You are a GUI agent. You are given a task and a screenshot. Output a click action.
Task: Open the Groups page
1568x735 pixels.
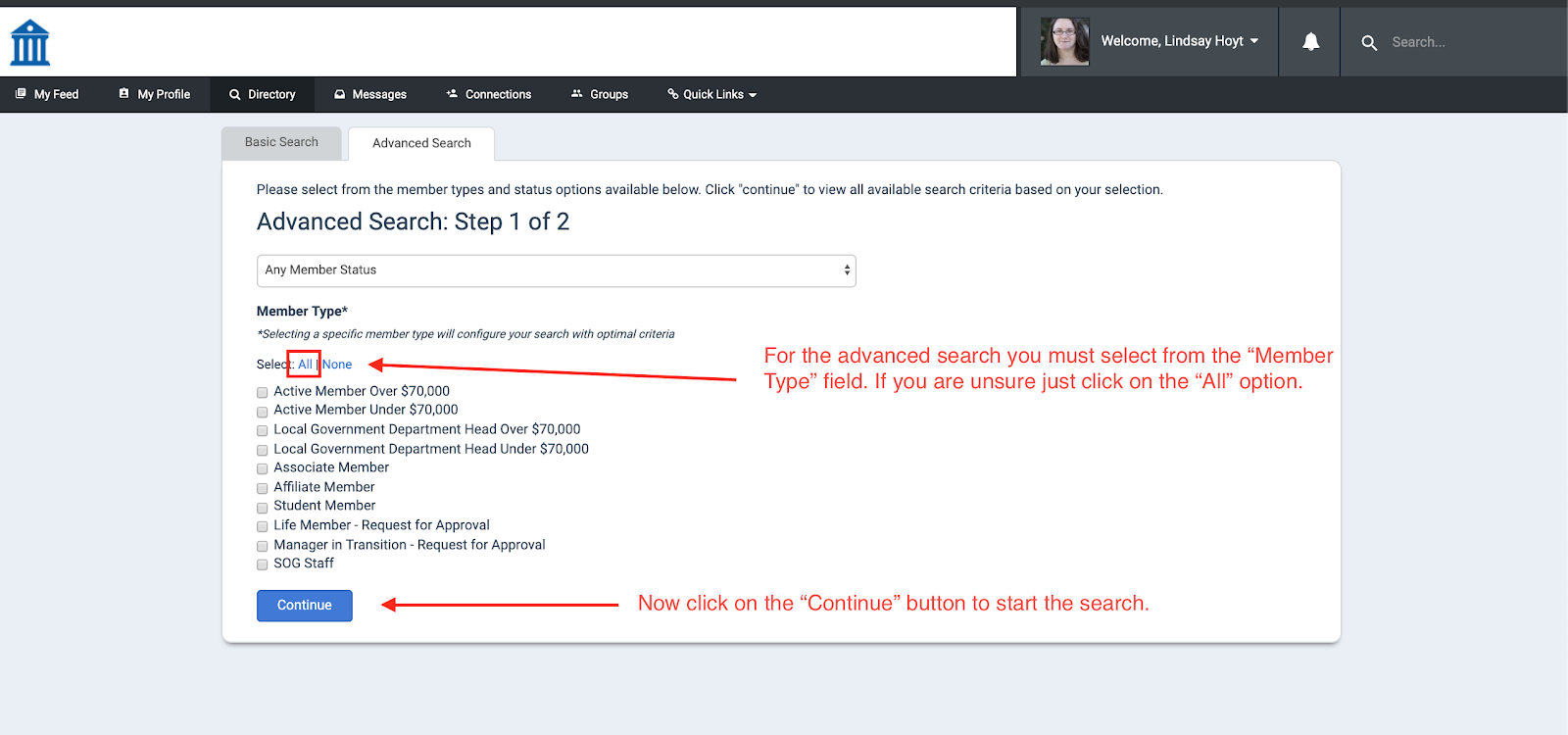(x=600, y=94)
